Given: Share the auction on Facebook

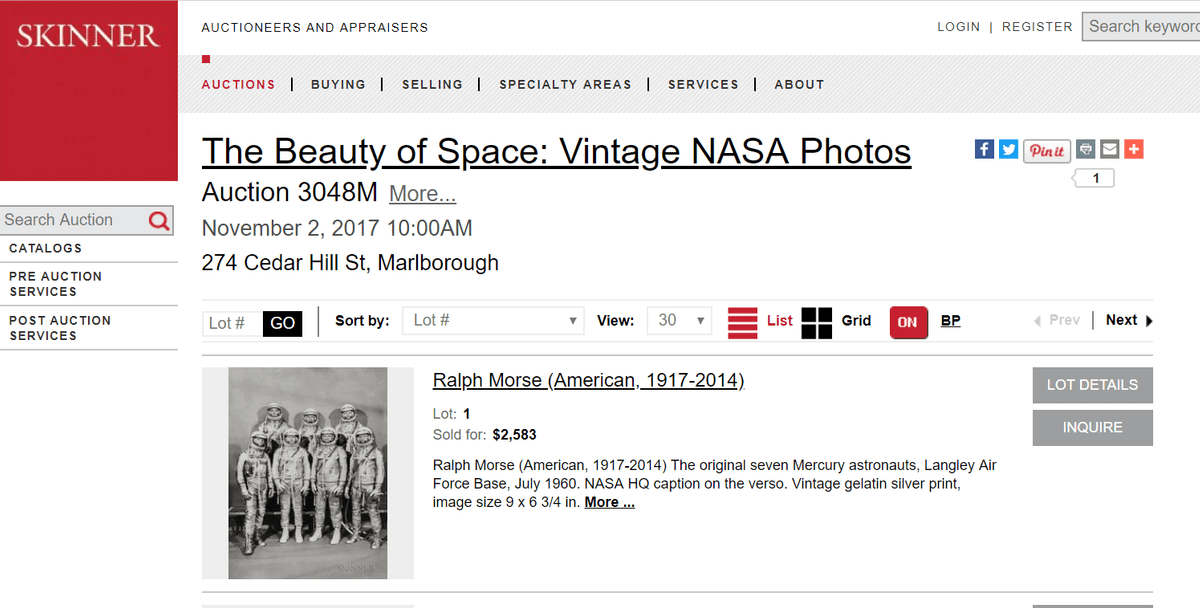Looking at the screenshot, I should [984, 148].
